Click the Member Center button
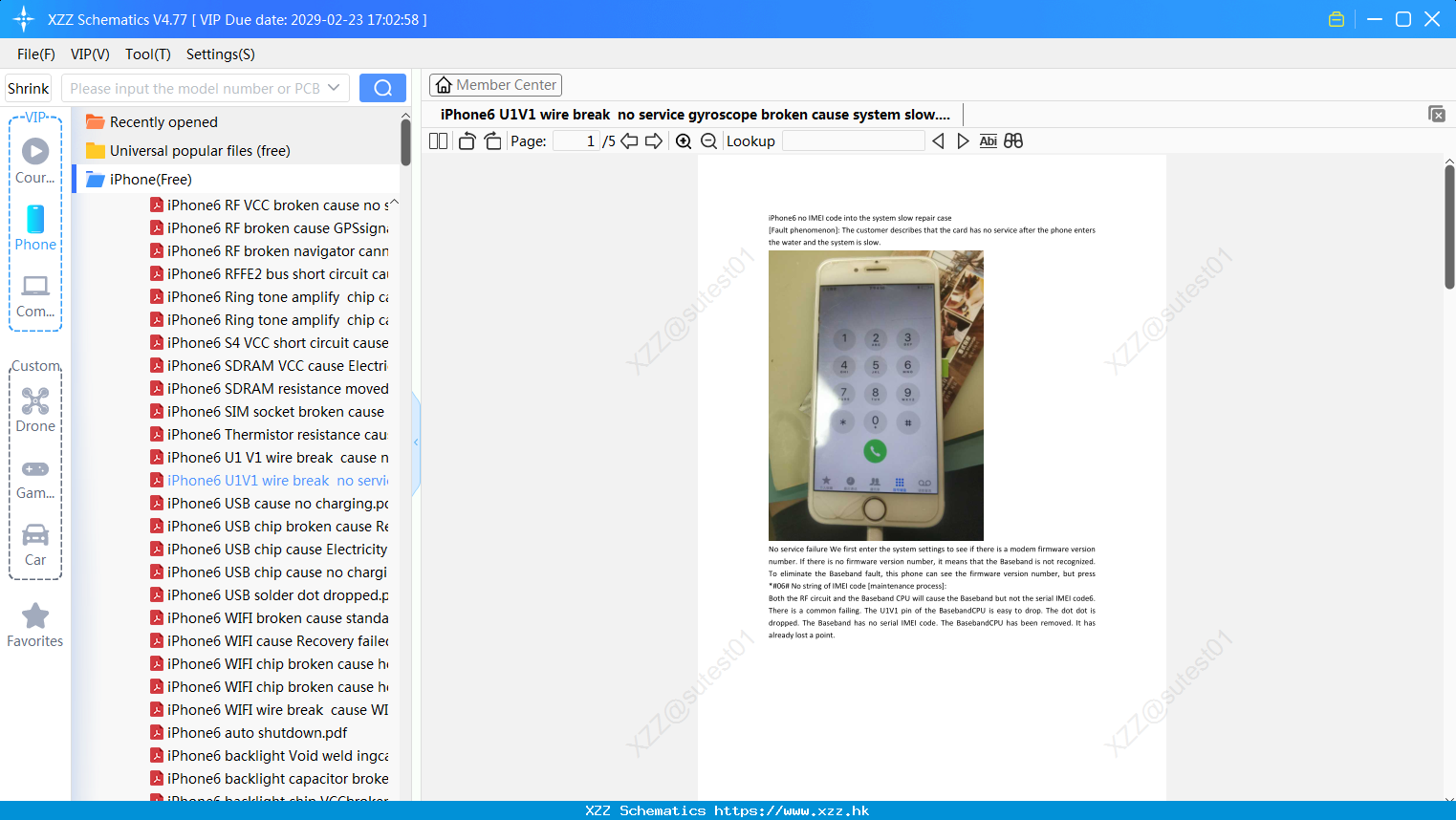The height and width of the screenshot is (820, 1456). click(x=495, y=85)
